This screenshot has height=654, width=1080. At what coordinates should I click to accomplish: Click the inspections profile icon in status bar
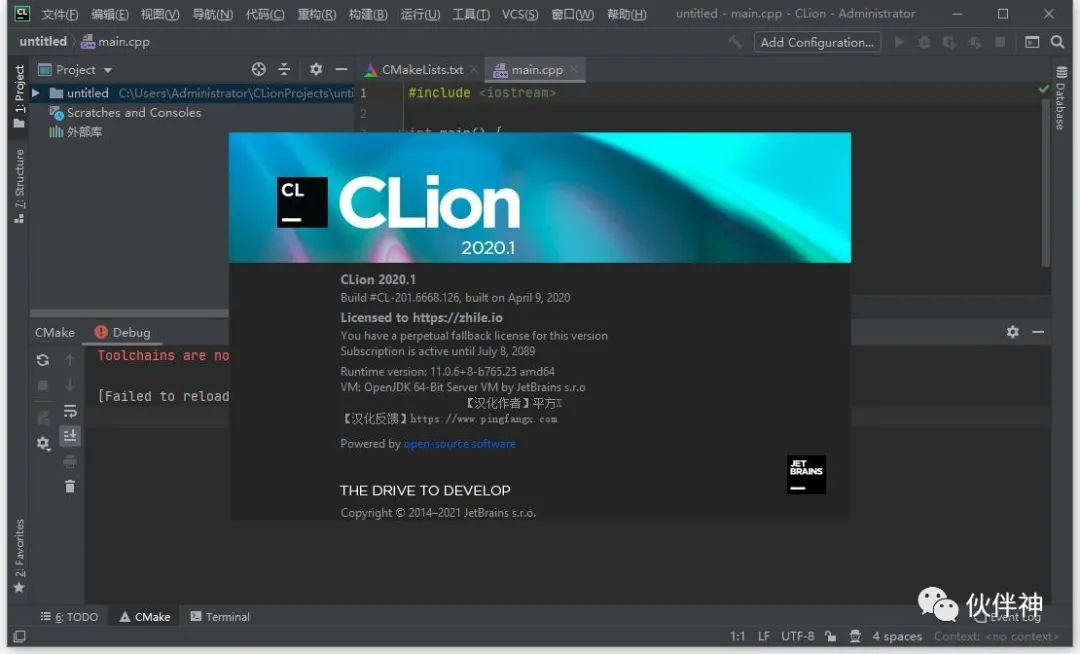pos(855,636)
